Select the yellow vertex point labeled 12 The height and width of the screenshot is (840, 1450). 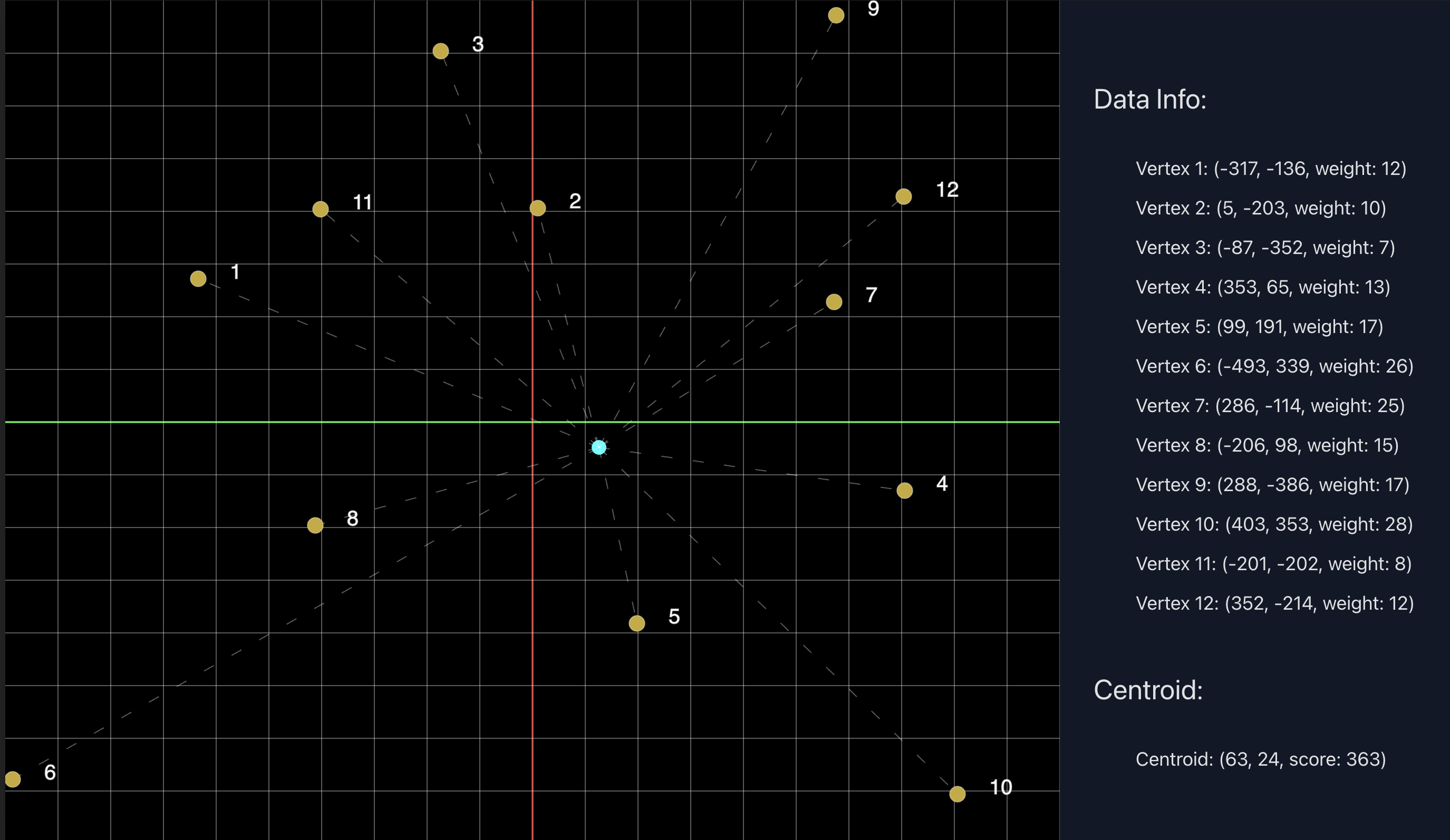[903, 197]
